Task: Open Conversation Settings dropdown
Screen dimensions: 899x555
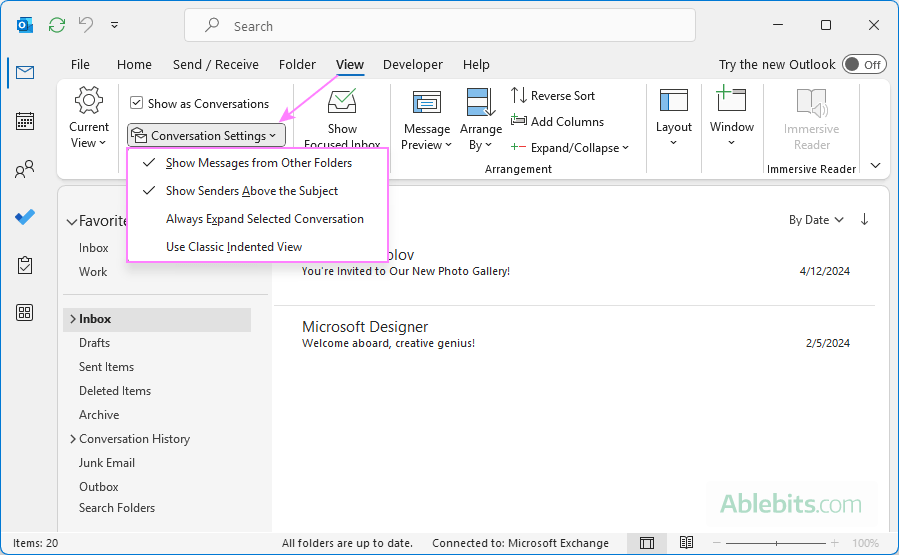Action: coord(206,135)
